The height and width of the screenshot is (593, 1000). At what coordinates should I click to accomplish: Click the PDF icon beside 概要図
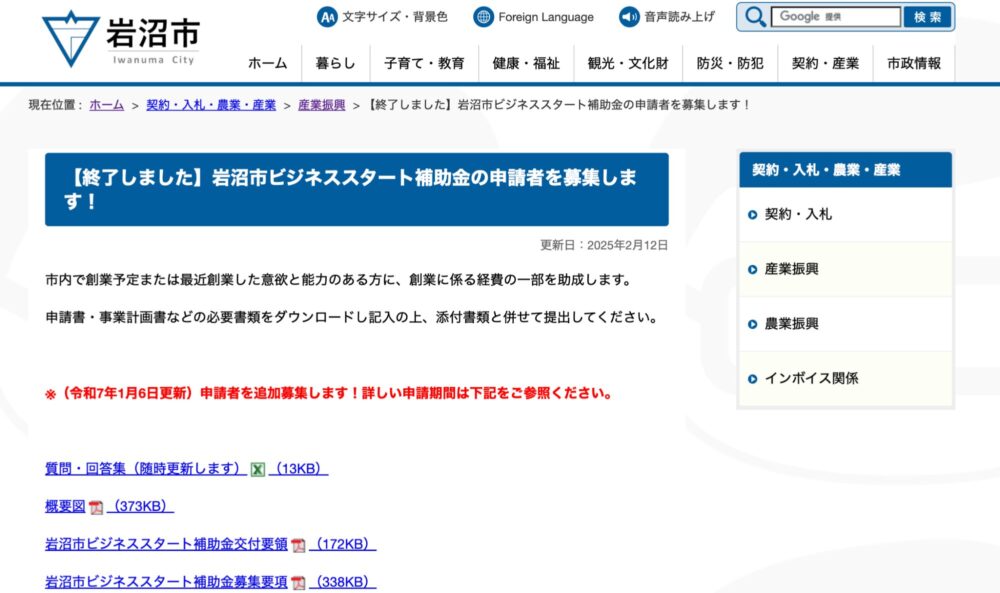click(x=96, y=508)
